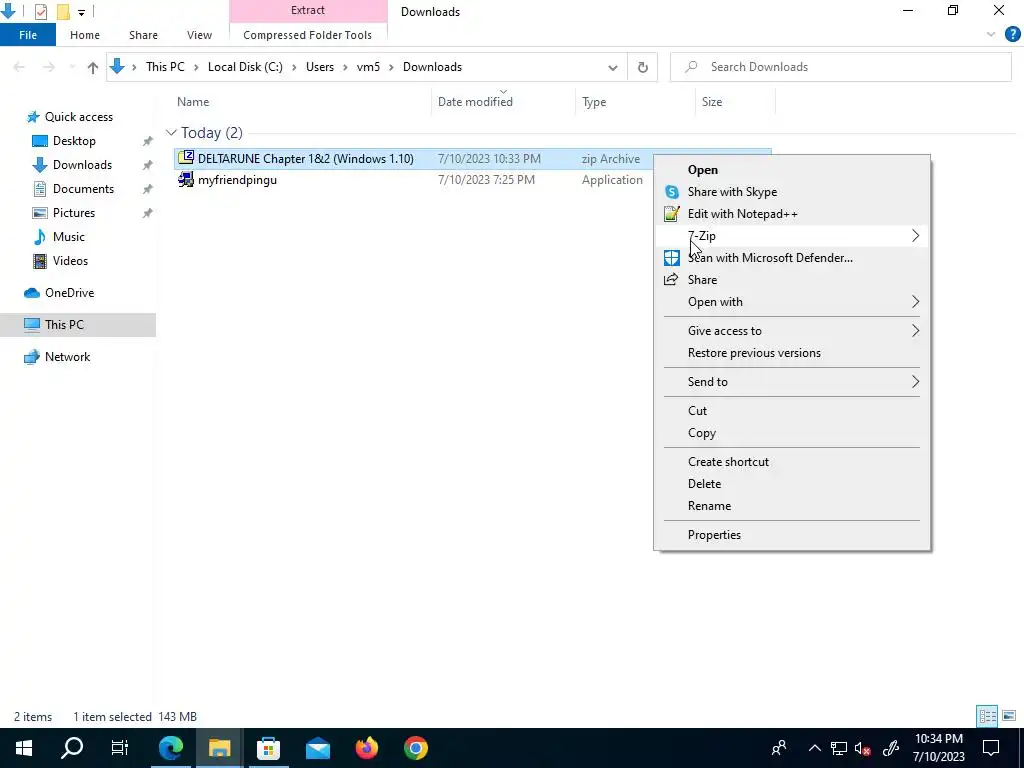Expand the ribbon chevron
The height and width of the screenshot is (768, 1024).
(991, 35)
